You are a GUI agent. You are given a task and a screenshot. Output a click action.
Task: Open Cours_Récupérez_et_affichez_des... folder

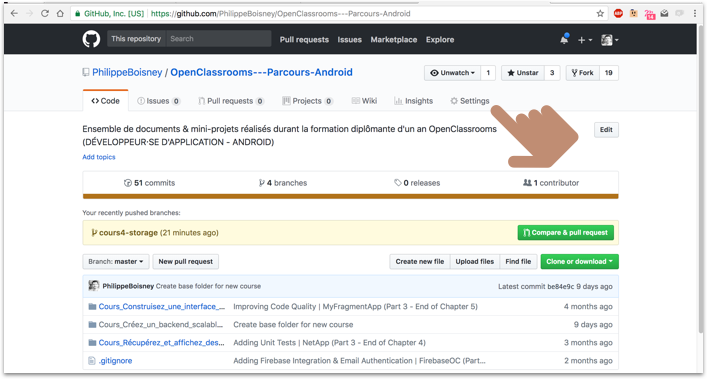click(x=161, y=342)
